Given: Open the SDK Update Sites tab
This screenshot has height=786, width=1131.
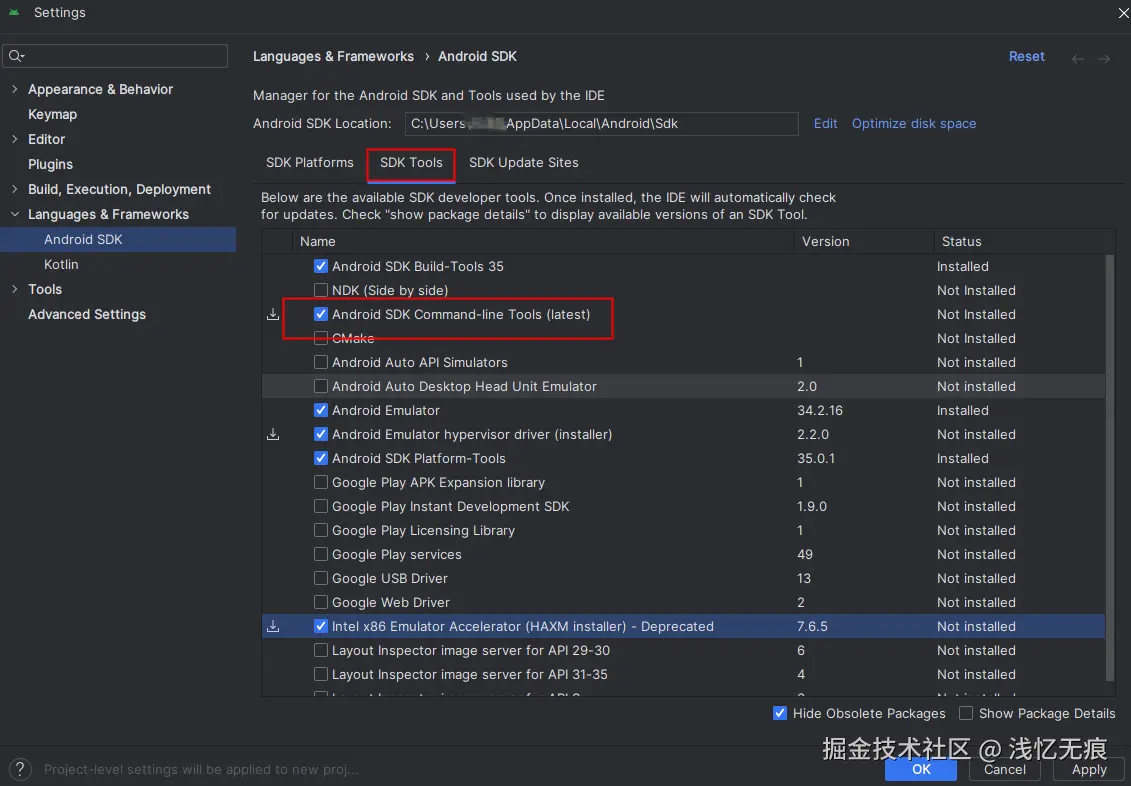Looking at the screenshot, I should [x=523, y=162].
